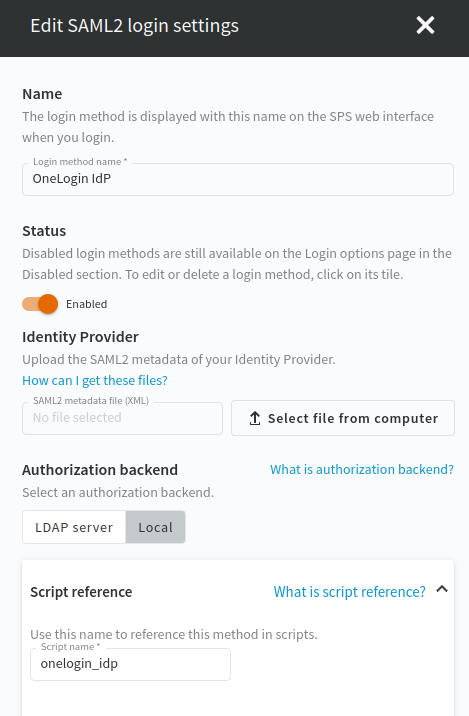469x716 pixels.
Task: Close the Edit SAML2 login settings panel
Action: coord(425,26)
